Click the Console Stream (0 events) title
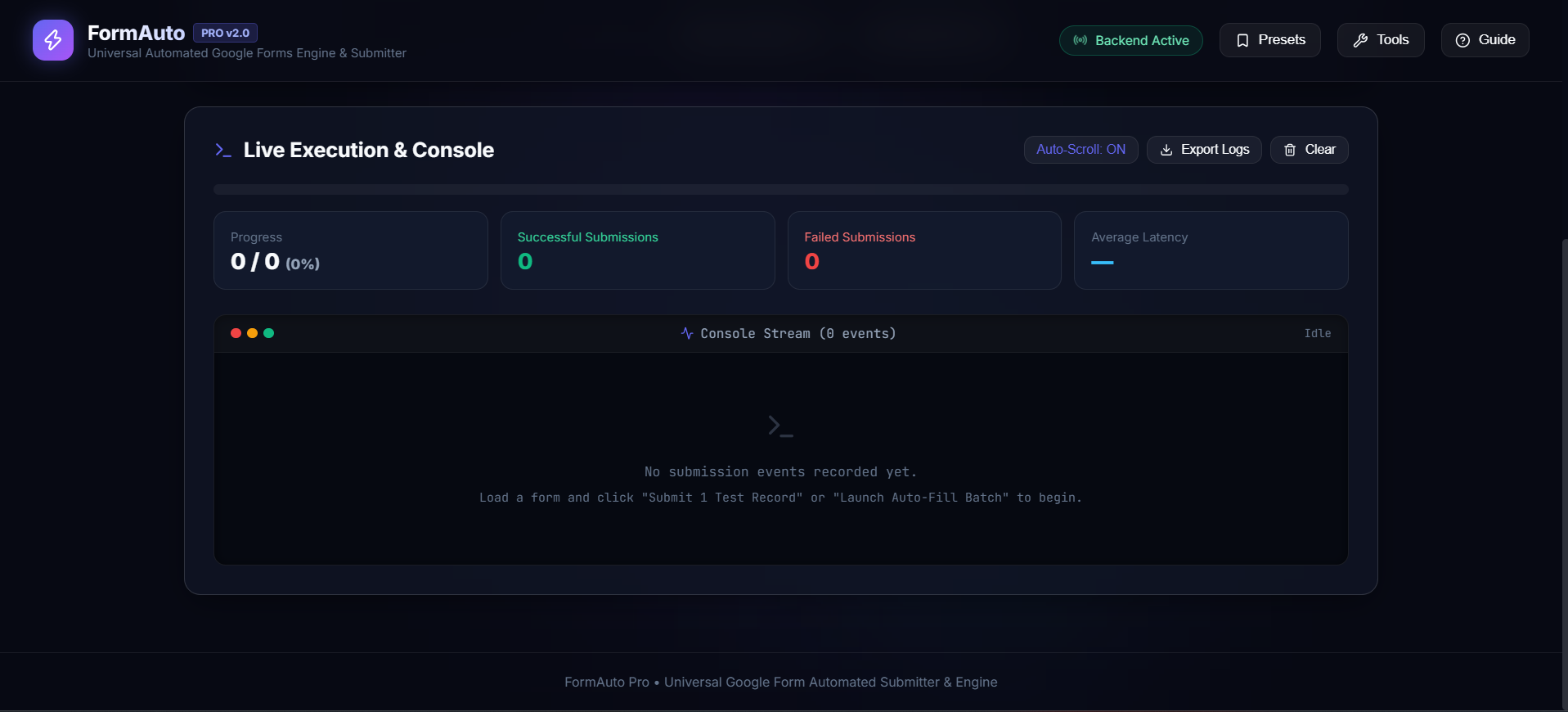Image resolution: width=1568 pixels, height=712 pixels. (797, 333)
